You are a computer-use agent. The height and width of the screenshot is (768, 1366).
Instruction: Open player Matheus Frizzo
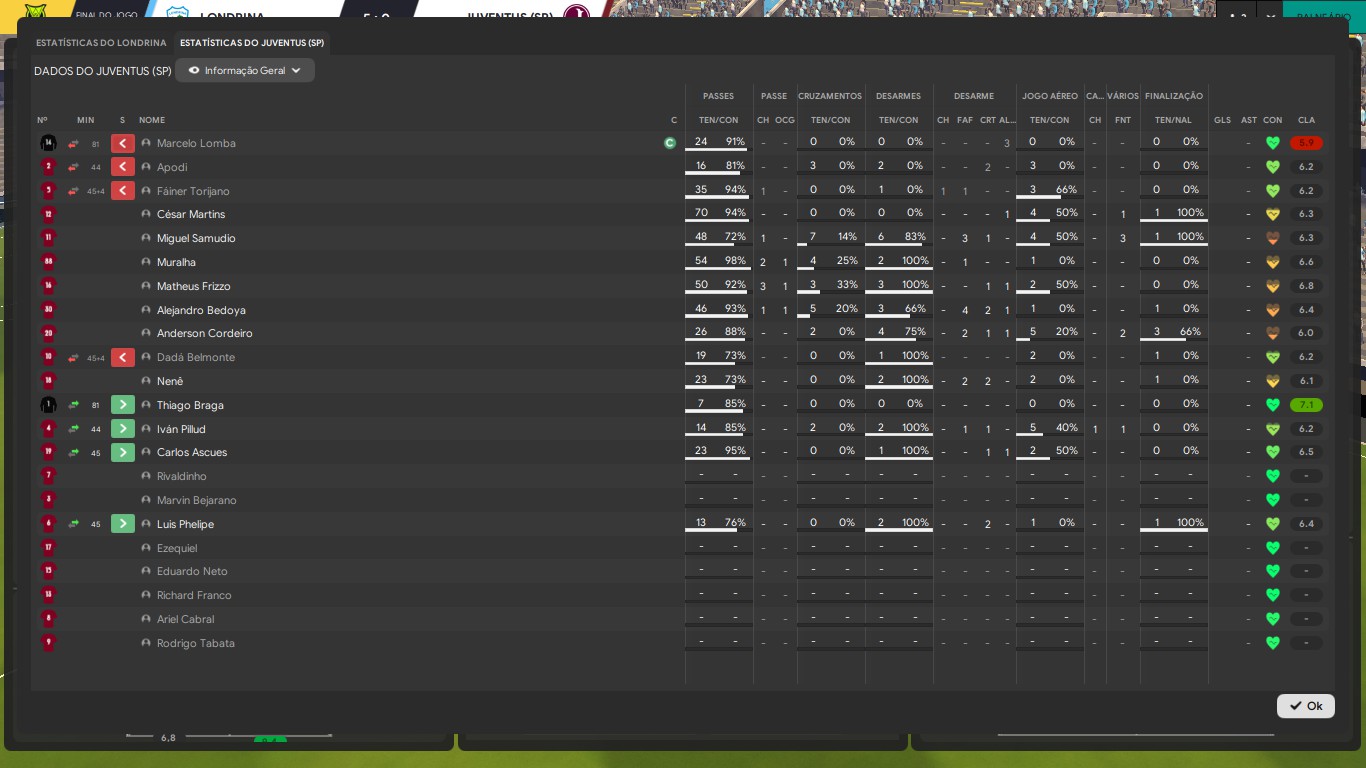194,286
